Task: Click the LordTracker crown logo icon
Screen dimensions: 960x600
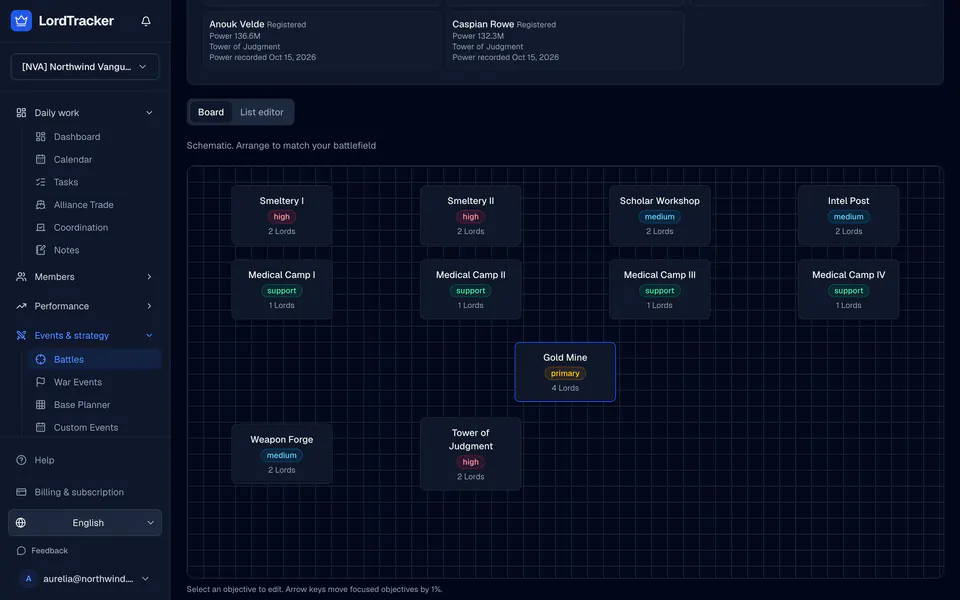Action: click(21, 21)
